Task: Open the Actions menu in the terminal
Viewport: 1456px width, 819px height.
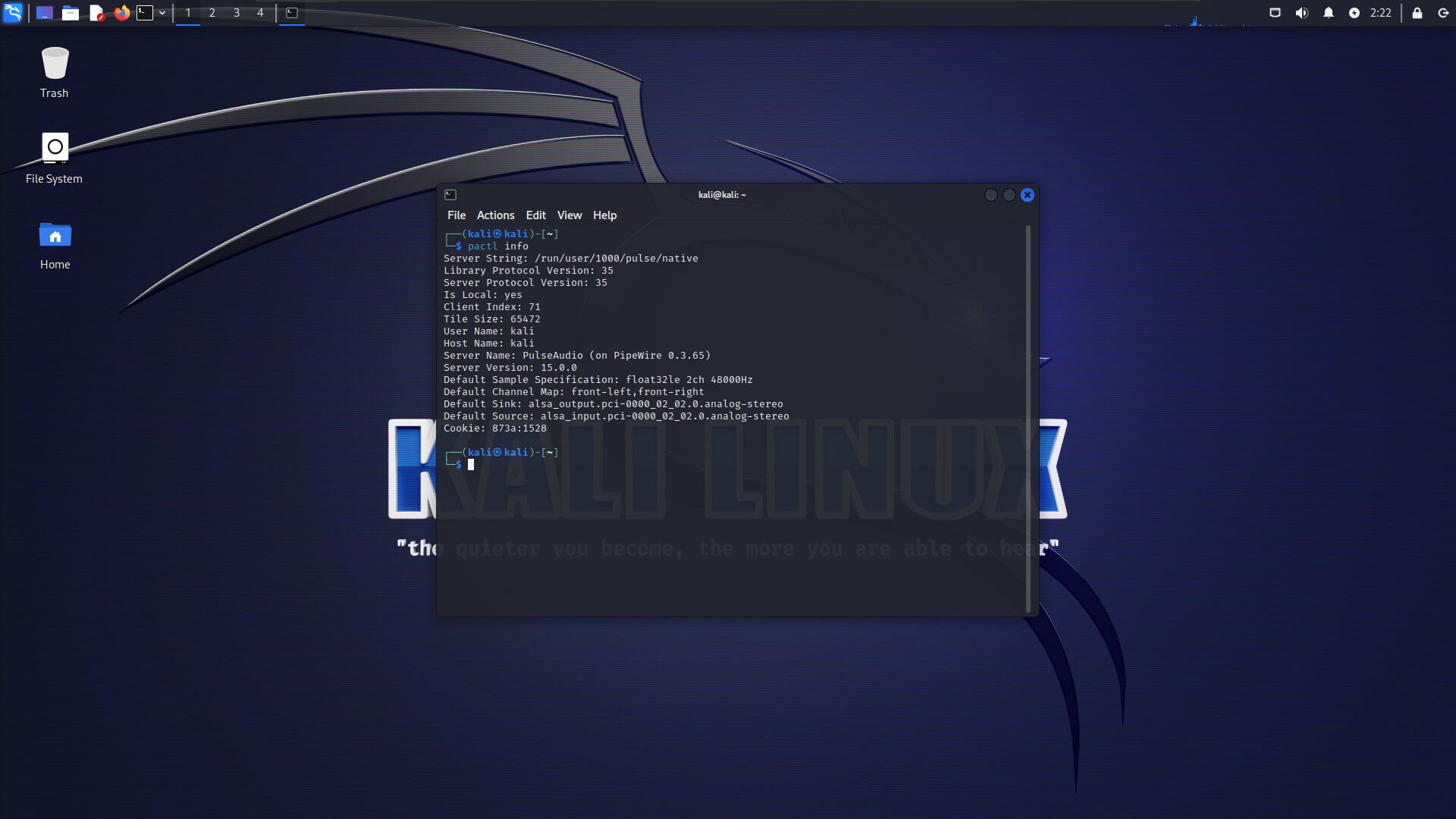Action: click(x=495, y=215)
